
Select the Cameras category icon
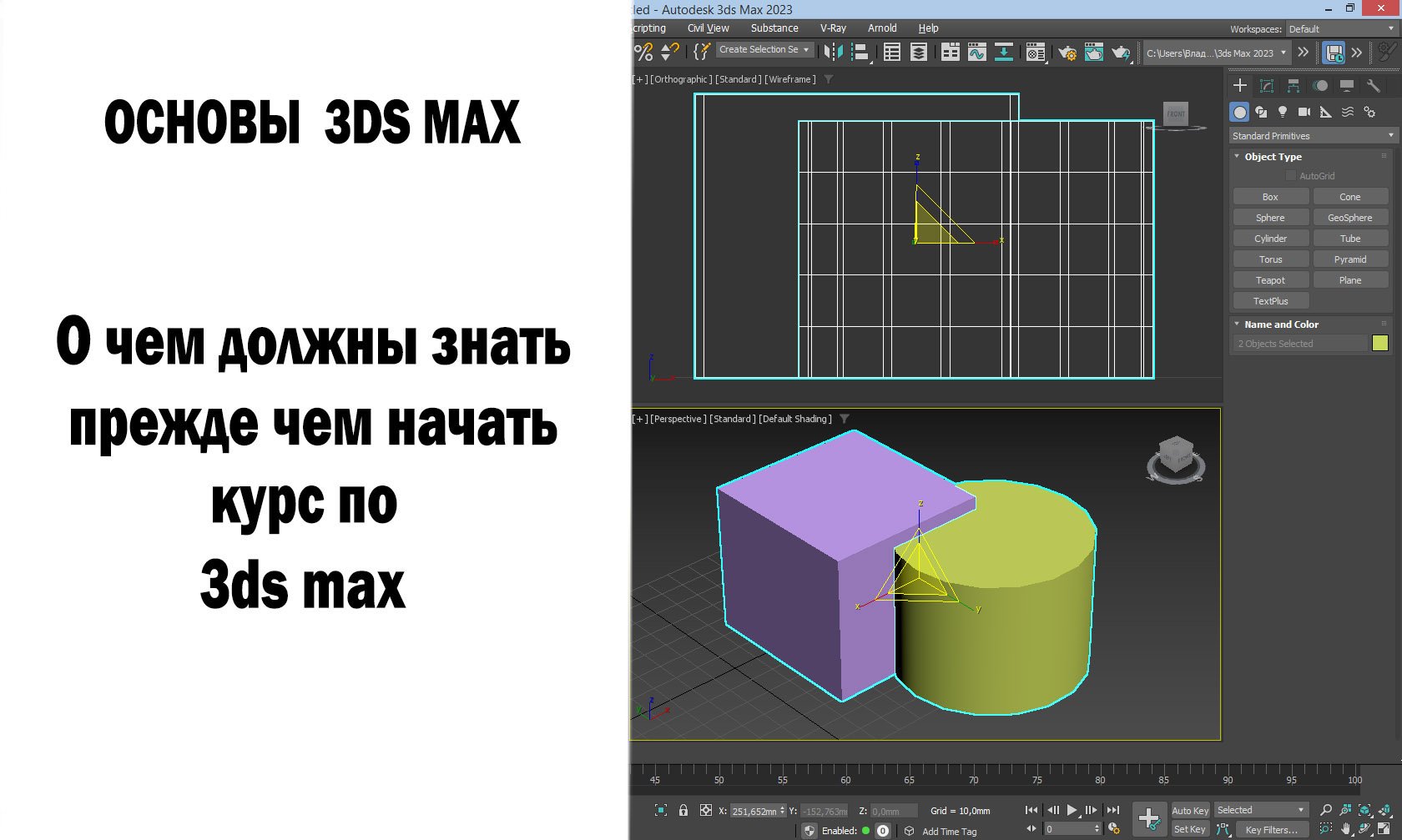coord(1304,112)
